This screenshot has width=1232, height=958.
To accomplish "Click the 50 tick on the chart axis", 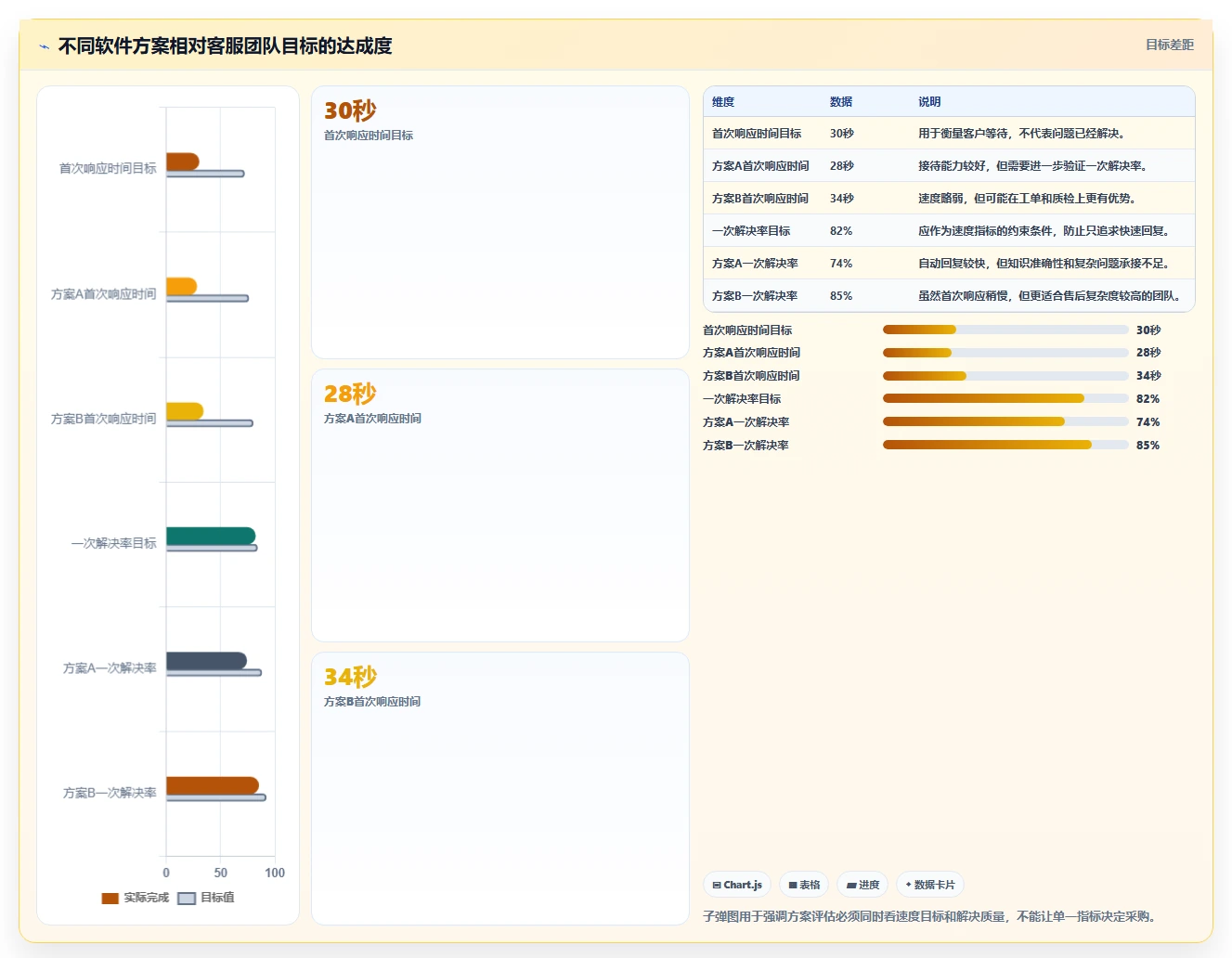I will [x=220, y=873].
